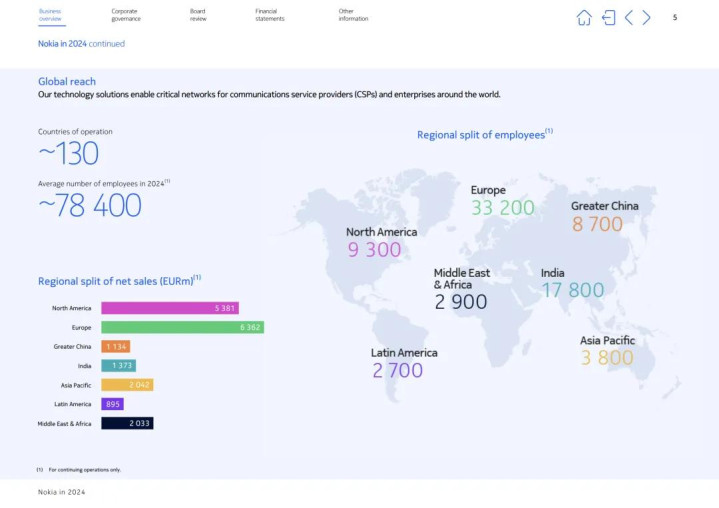
Task: Go to the next page arrow
Action: (x=647, y=18)
